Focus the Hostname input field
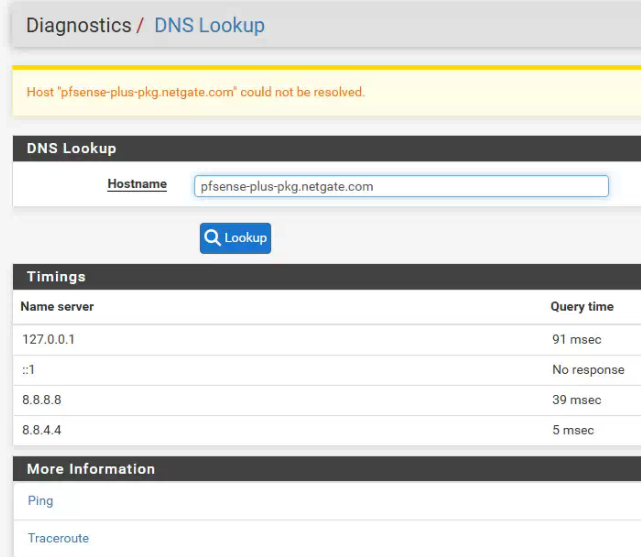Viewport: 641px width, 557px height. click(401, 186)
